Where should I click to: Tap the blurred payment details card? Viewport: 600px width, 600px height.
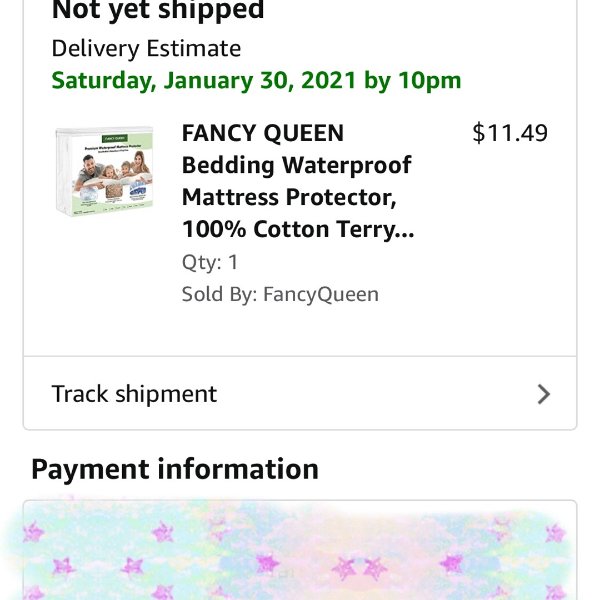300,550
